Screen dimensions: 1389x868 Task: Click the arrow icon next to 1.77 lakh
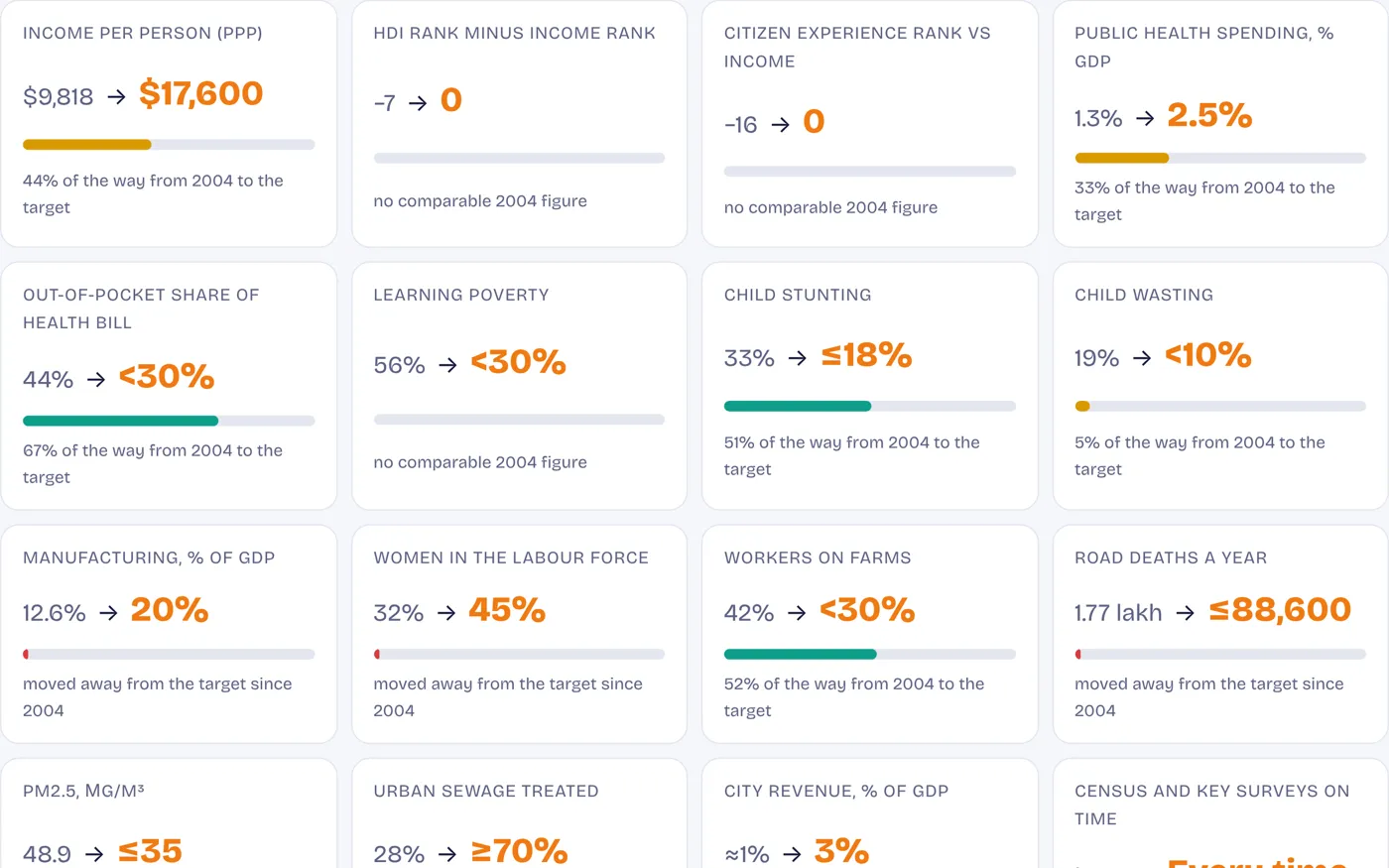pos(1185,613)
